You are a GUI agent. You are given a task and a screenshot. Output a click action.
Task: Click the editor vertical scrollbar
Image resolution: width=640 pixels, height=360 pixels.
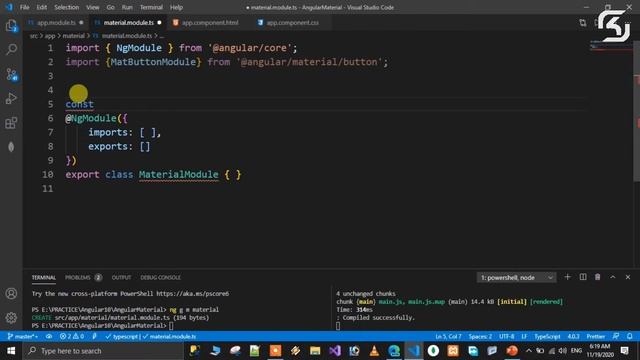coord(637,110)
